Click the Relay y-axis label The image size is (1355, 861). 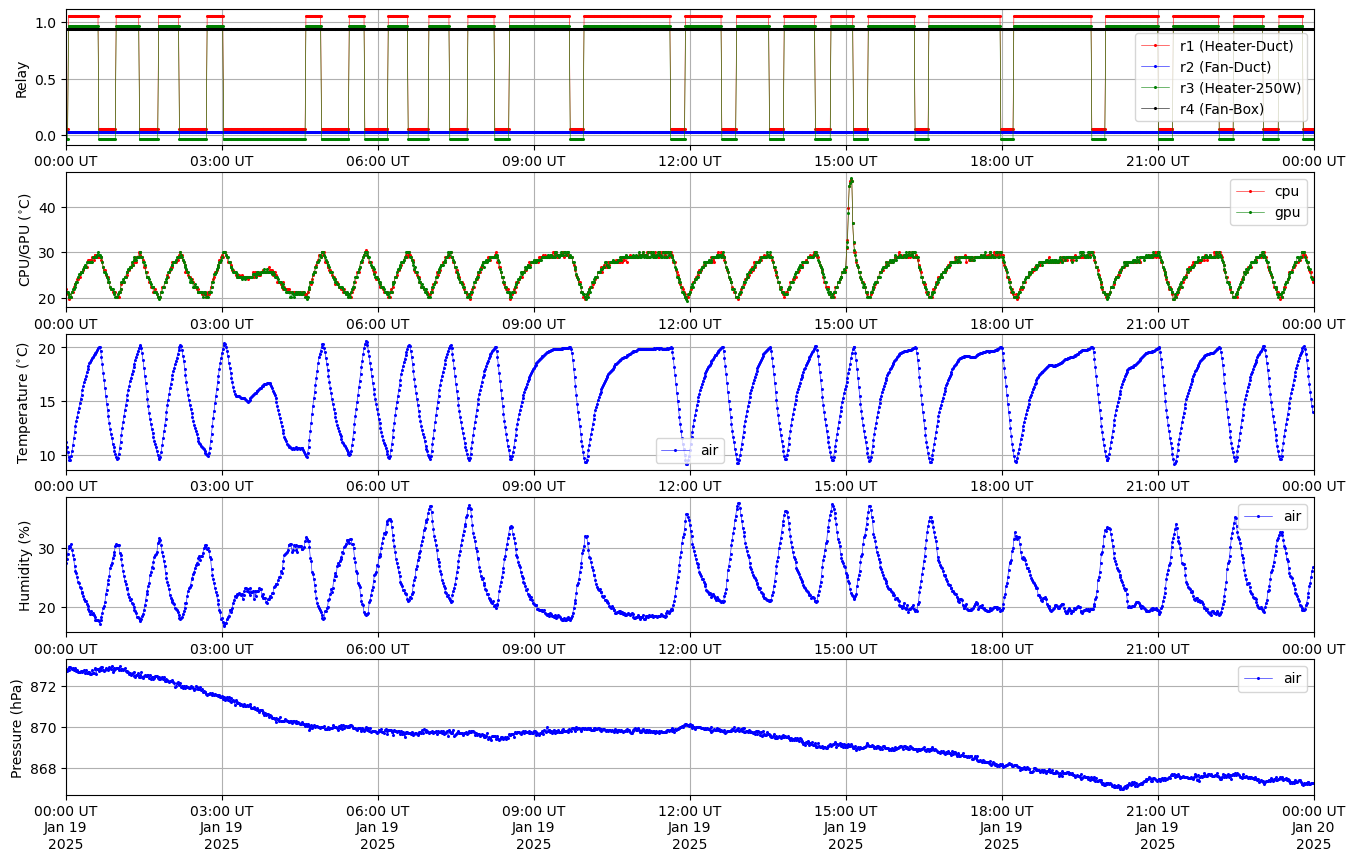pyautogui.click(x=21, y=78)
